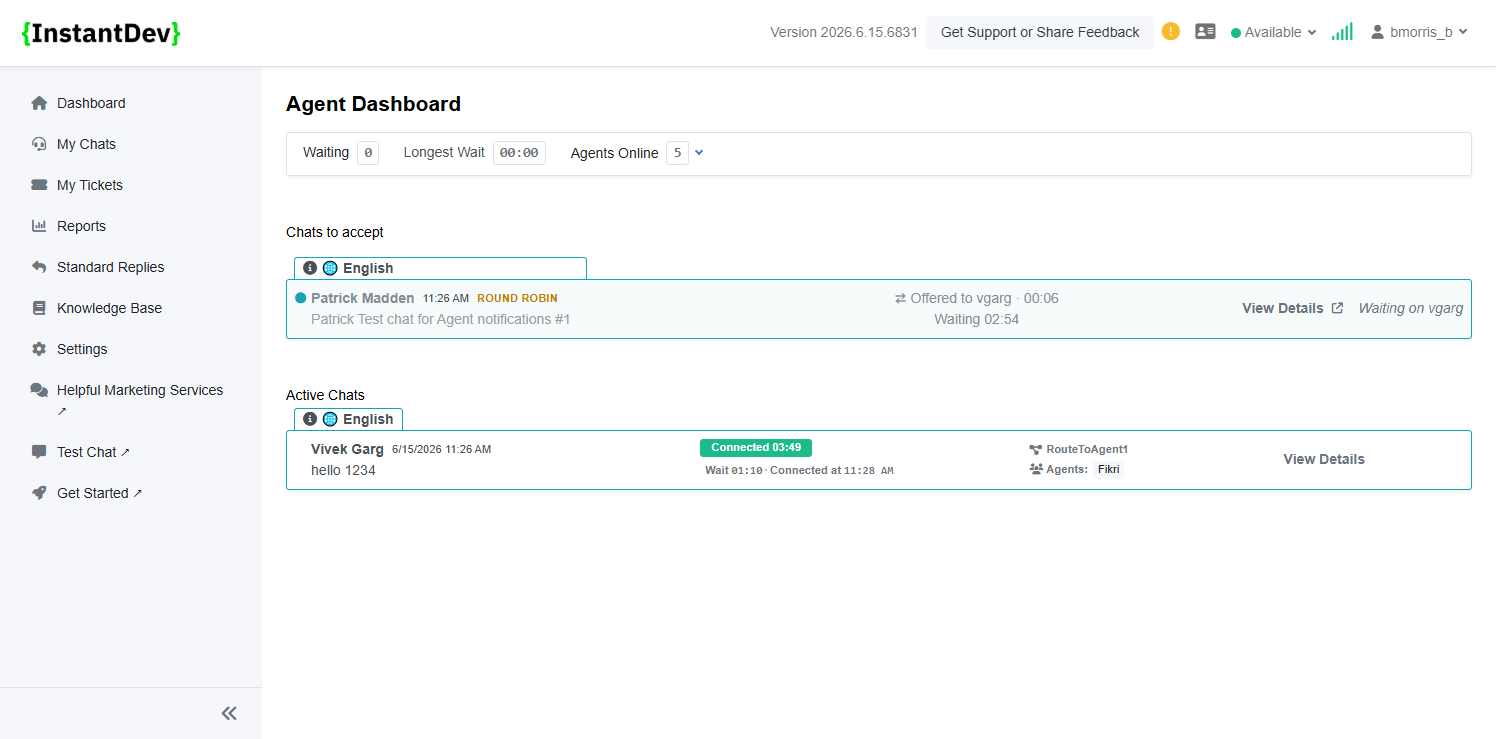
Task: Open Standard Replies in the sidebar
Action: pos(110,267)
